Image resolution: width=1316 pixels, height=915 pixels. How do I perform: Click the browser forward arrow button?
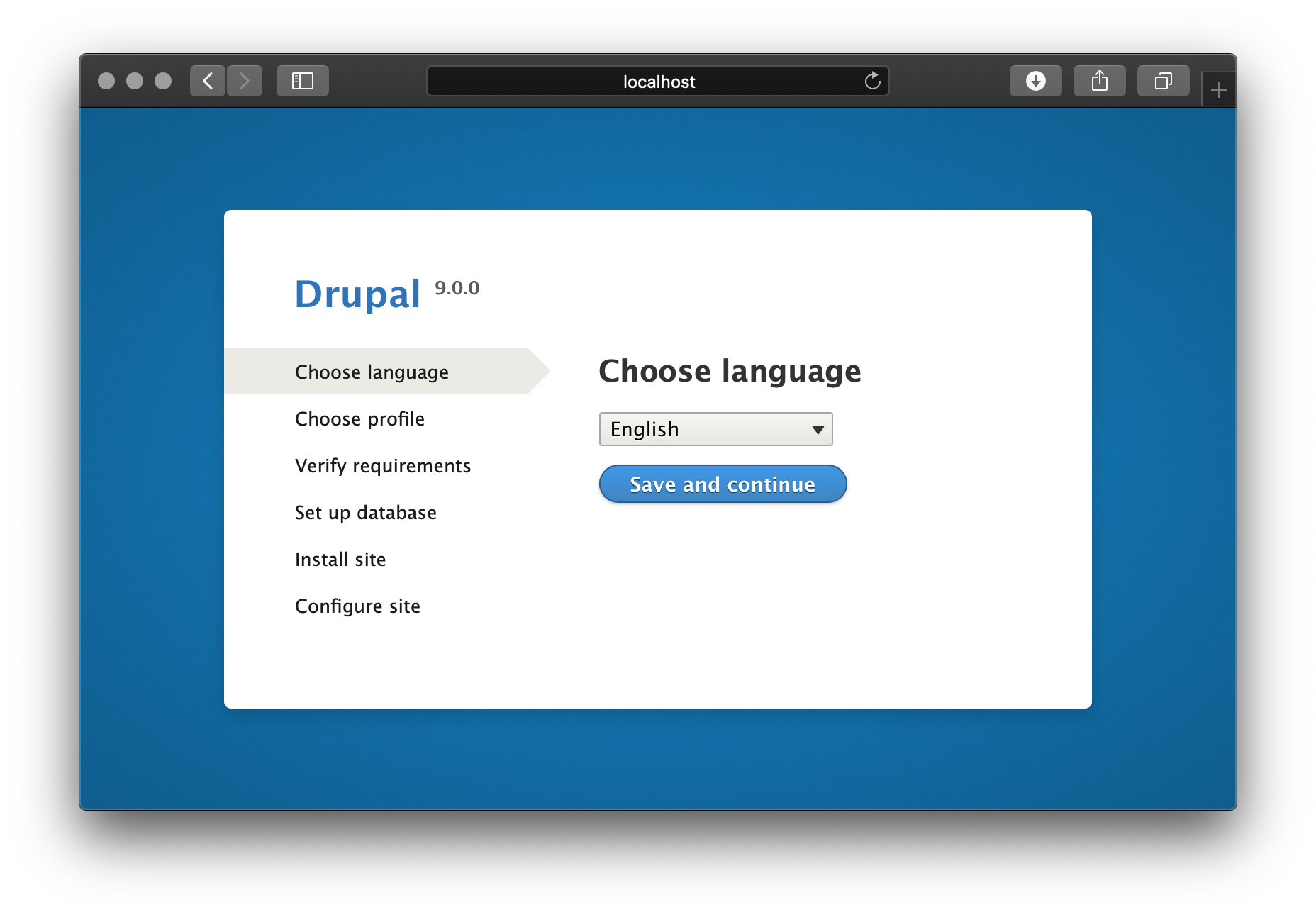pos(245,81)
